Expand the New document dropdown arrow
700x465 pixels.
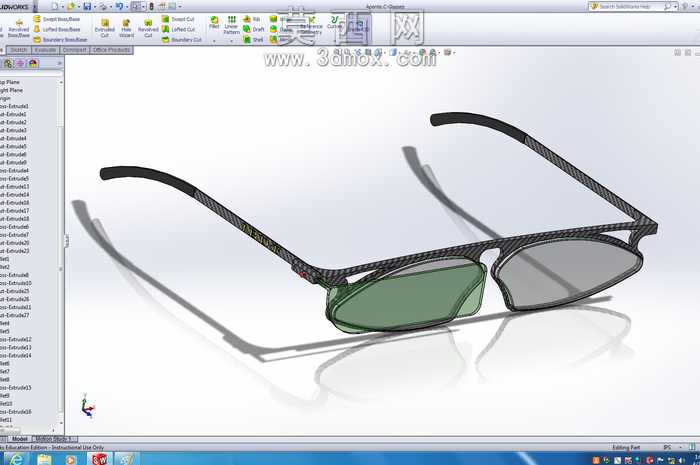coord(62,7)
